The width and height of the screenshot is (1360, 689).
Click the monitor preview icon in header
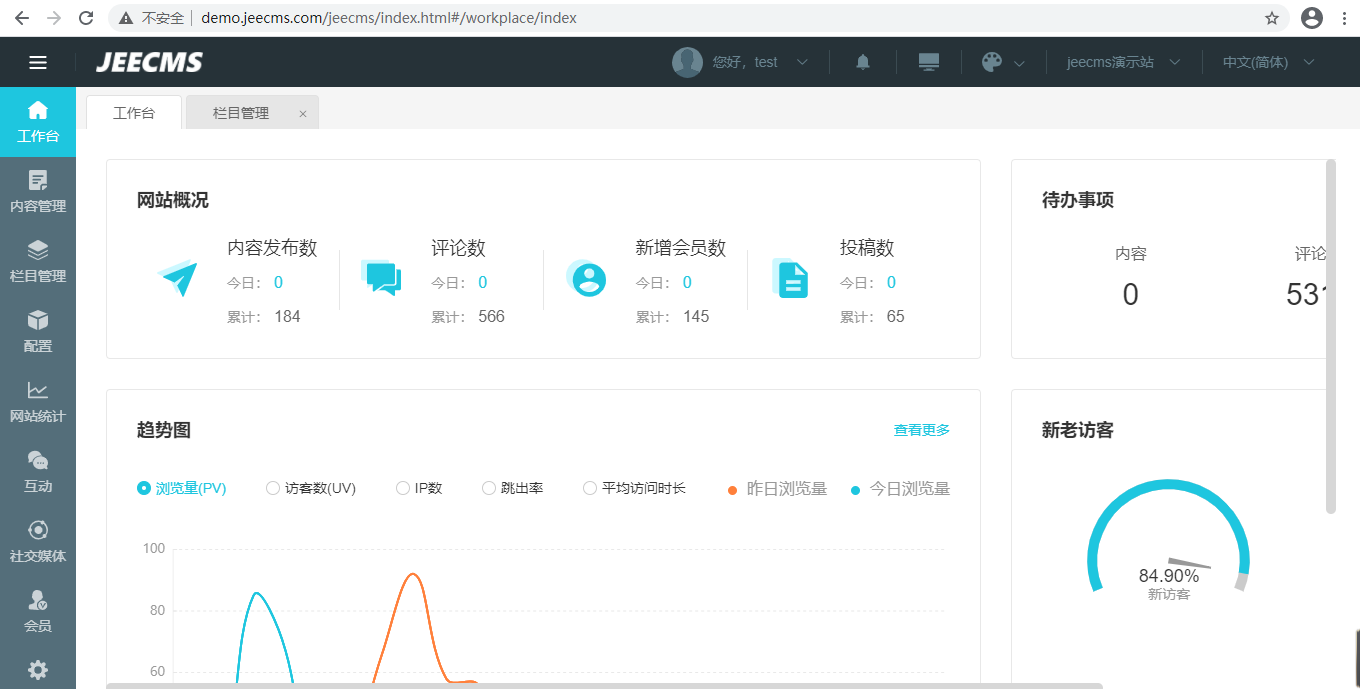click(x=929, y=62)
